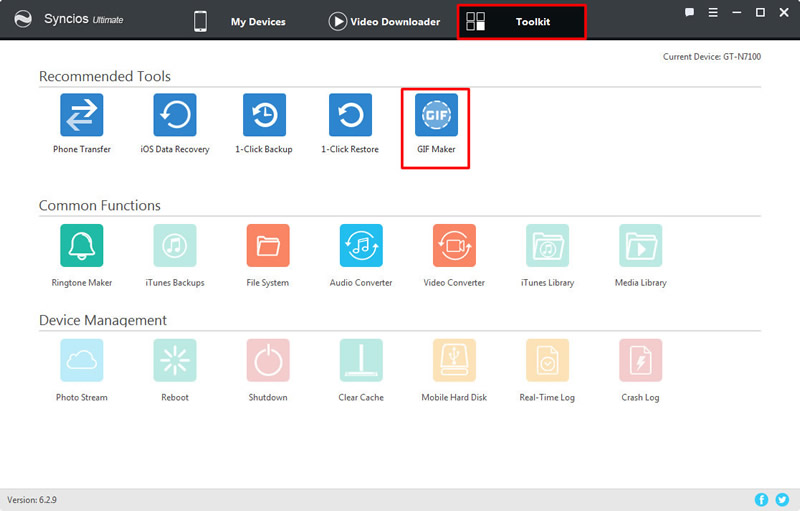The image size is (800, 511).
Task: Open the Facebook link in status bar
Action: (761, 500)
